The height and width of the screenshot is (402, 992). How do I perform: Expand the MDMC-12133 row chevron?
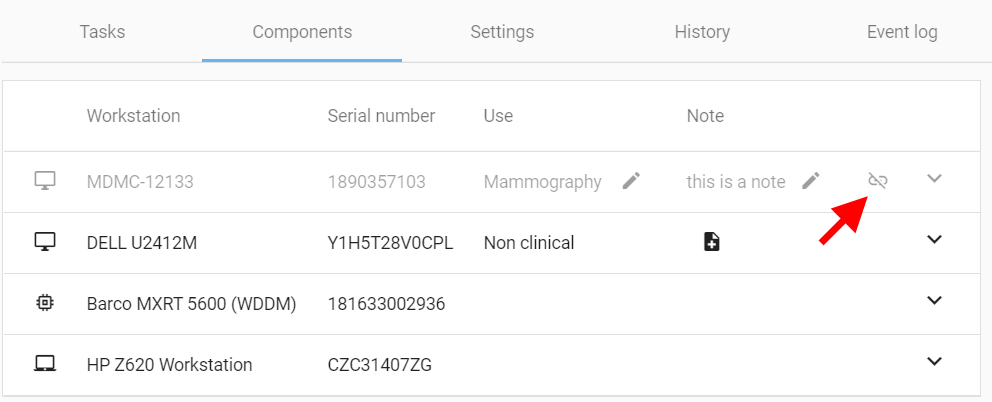click(934, 178)
